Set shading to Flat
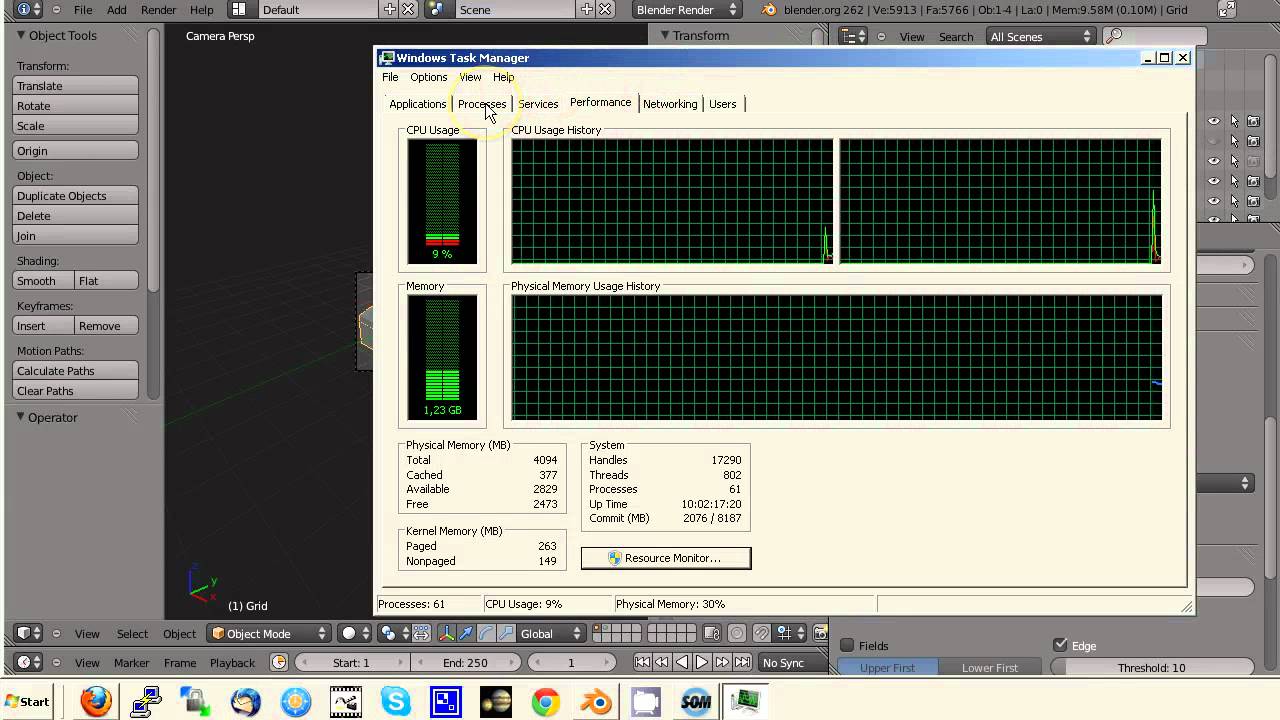The width and height of the screenshot is (1280, 720). point(106,281)
